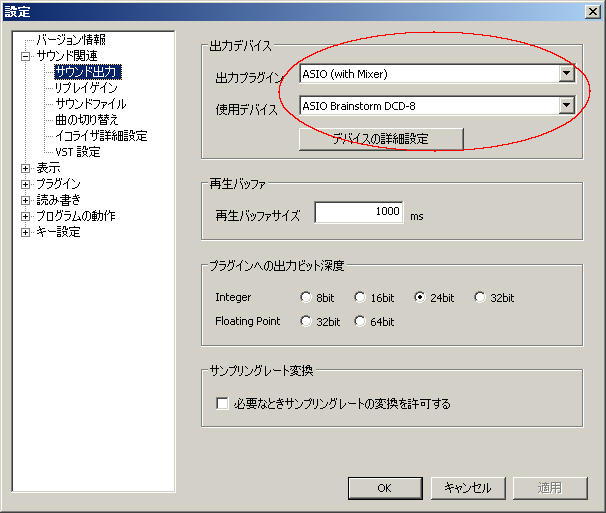Viewport: 606px width, 513px height.
Task: Select Floating Point 32bit output depth
Action: pos(305,321)
